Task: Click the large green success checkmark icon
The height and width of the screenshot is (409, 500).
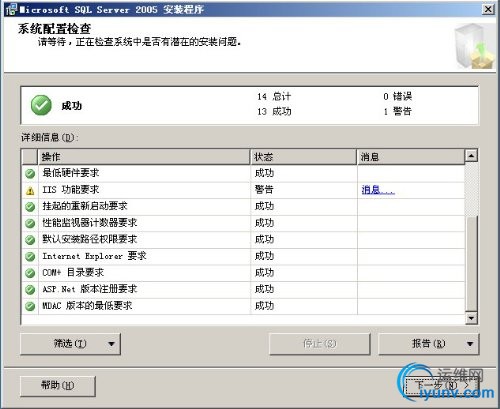Action: (41, 105)
